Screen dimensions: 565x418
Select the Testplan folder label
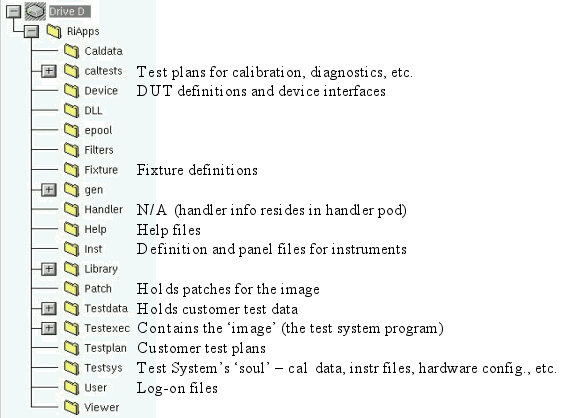pyautogui.click(x=106, y=348)
